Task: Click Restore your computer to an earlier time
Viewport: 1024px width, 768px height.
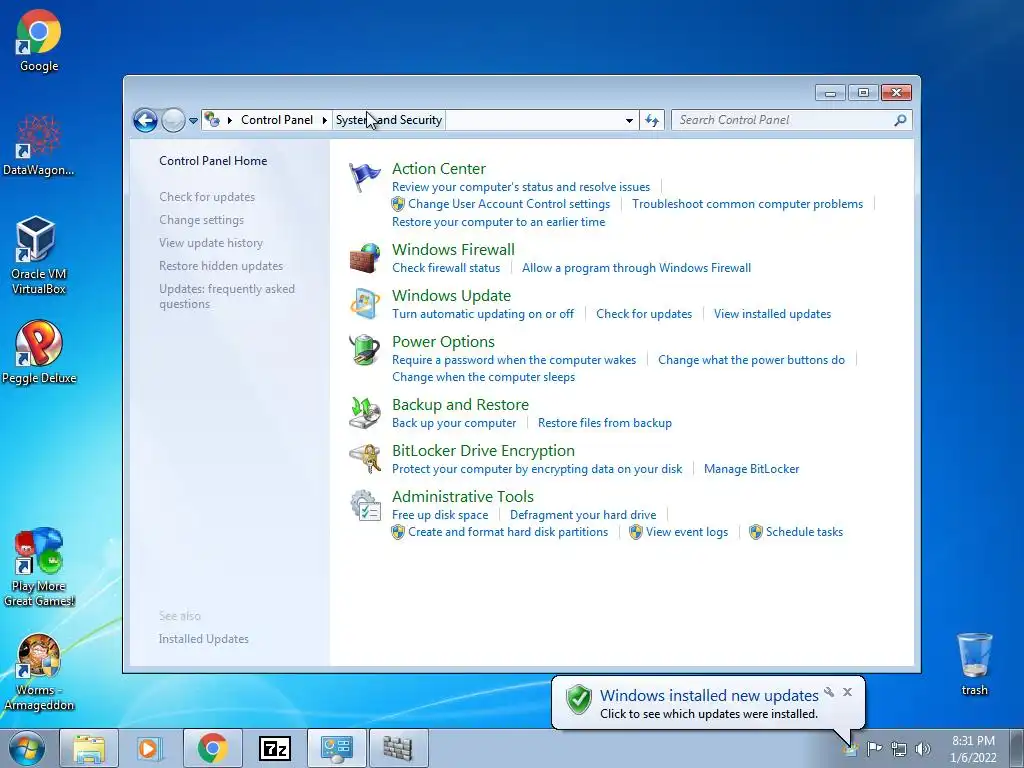Action: [498, 222]
